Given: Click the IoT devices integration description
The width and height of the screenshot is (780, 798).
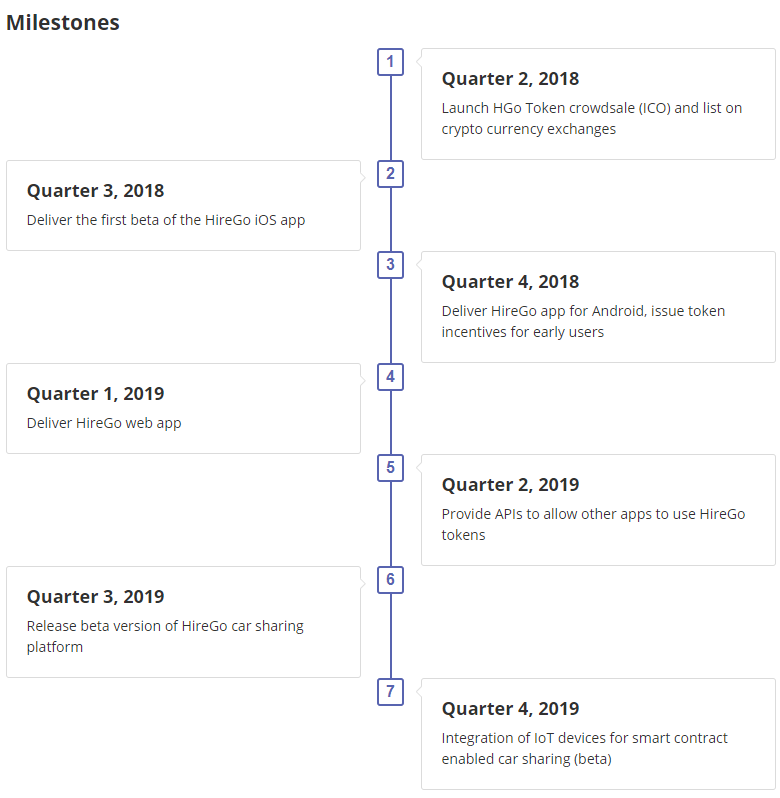Looking at the screenshot, I should coord(585,749).
